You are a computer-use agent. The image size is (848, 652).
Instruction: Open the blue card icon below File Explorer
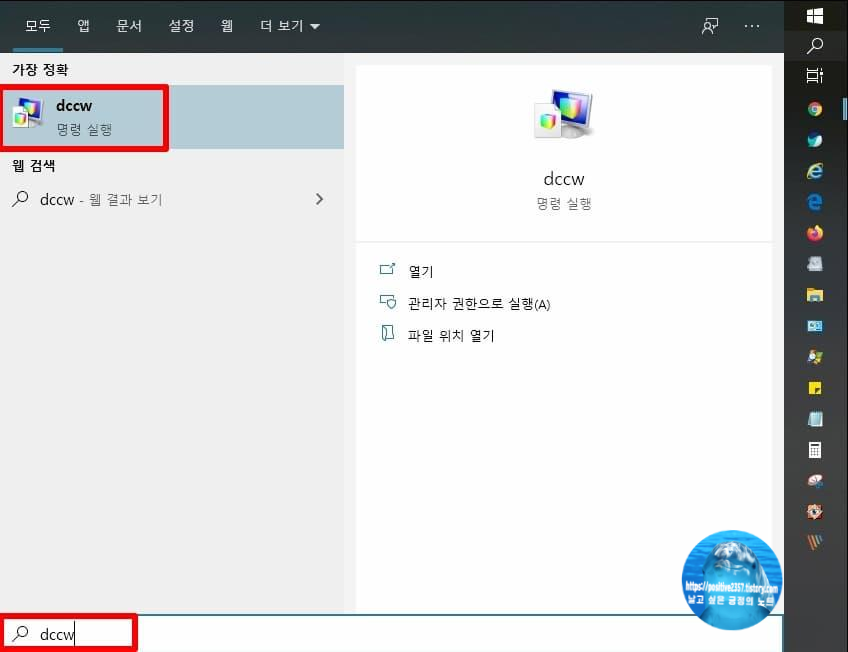(x=814, y=326)
